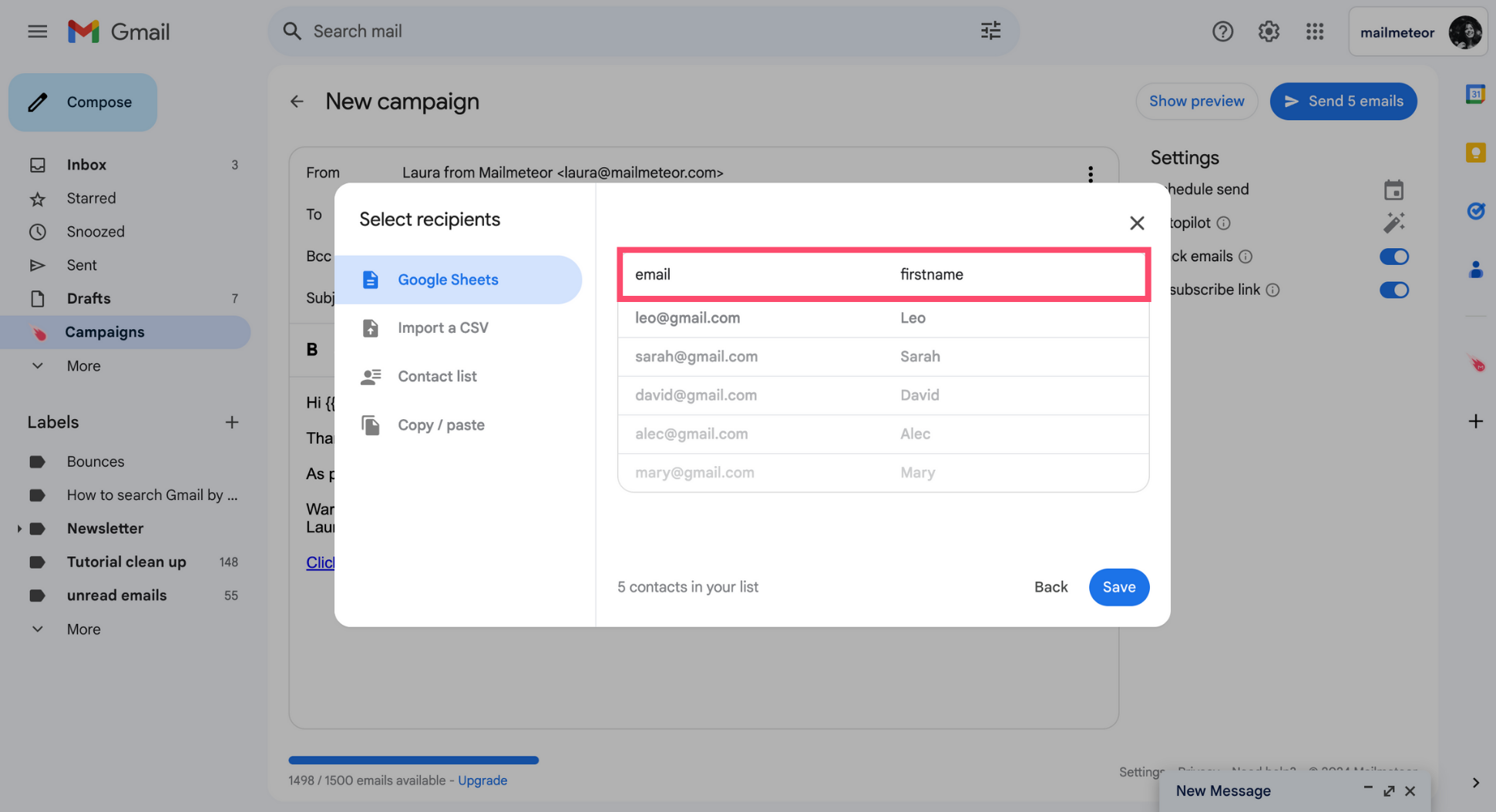
Task: Open the Tutorial clean up label
Action: (x=127, y=562)
